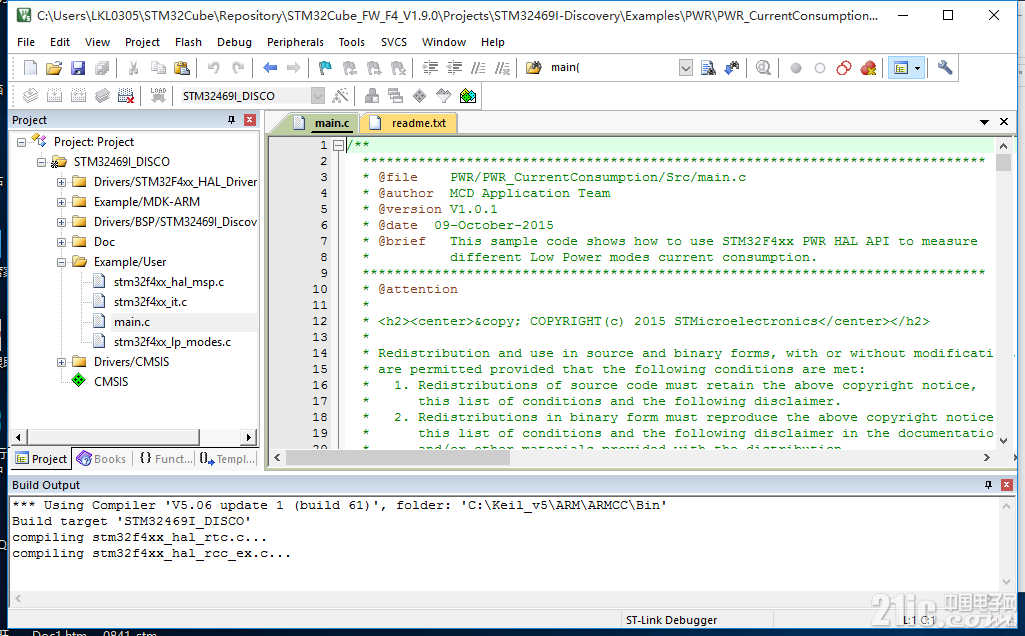This screenshot has width=1025, height=636.
Task: Kill all breakpoints with red X icon
Action: coord(868,68)
